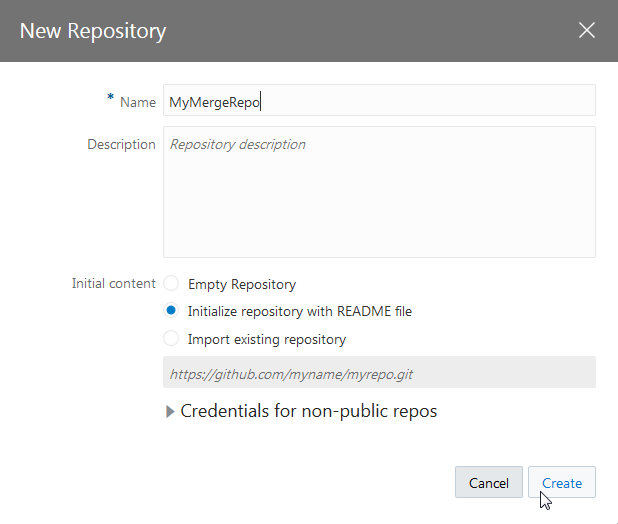Choose Initialize repository with README radio button
This screenshot has width=618, height=524.
(x=171, y=311)
